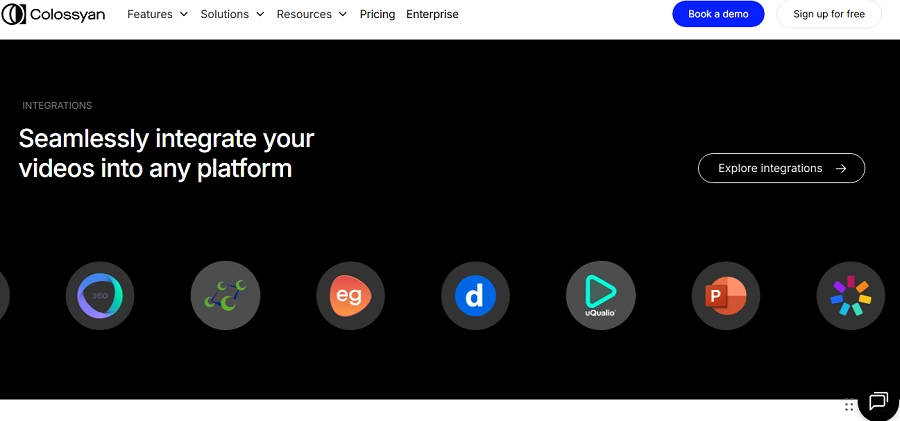Open the Enterprise menu item
This screenshot has height=421, width=900.
[432, 14]
